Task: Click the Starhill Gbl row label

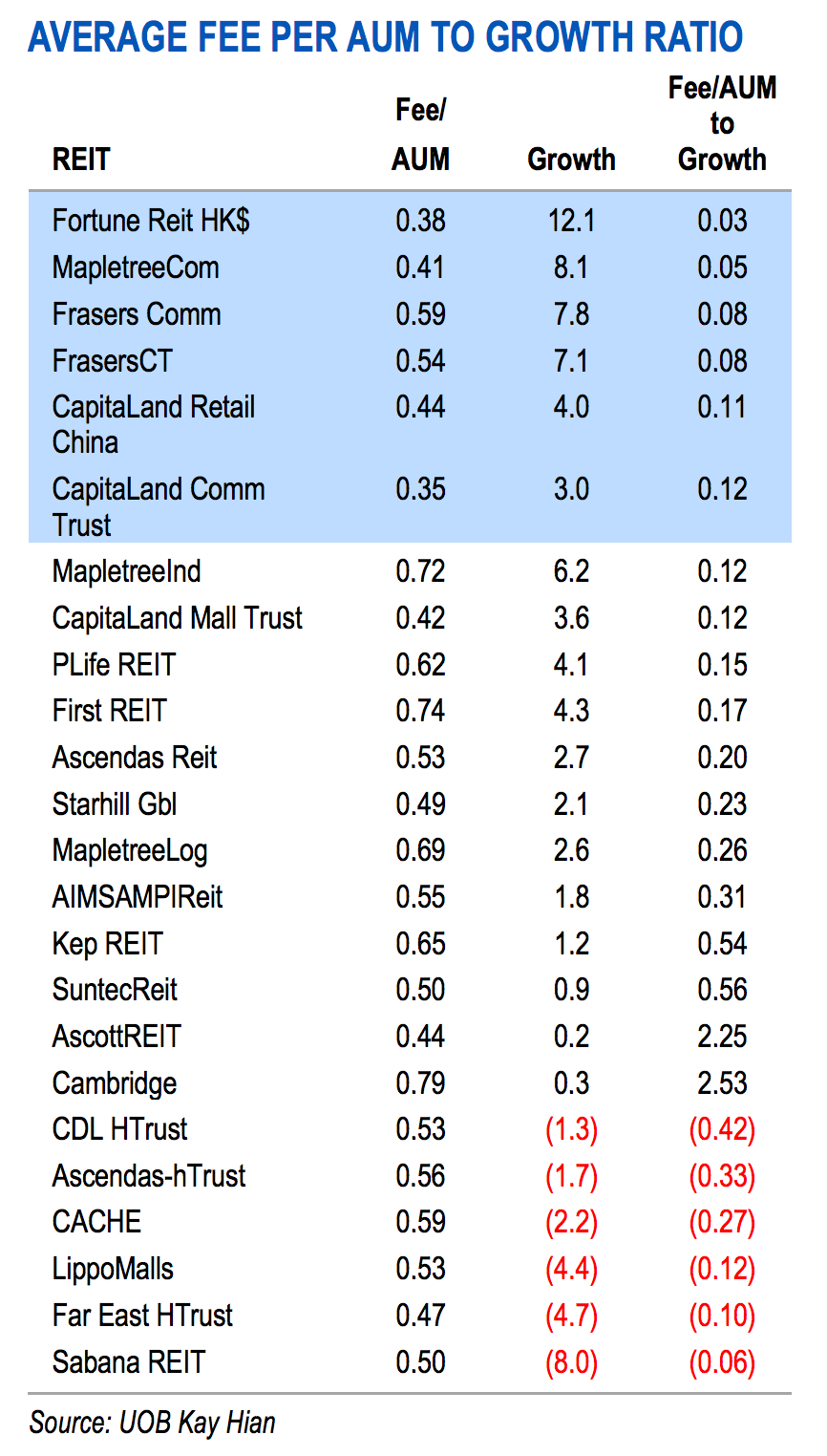Action: click(x=115, y=804)
